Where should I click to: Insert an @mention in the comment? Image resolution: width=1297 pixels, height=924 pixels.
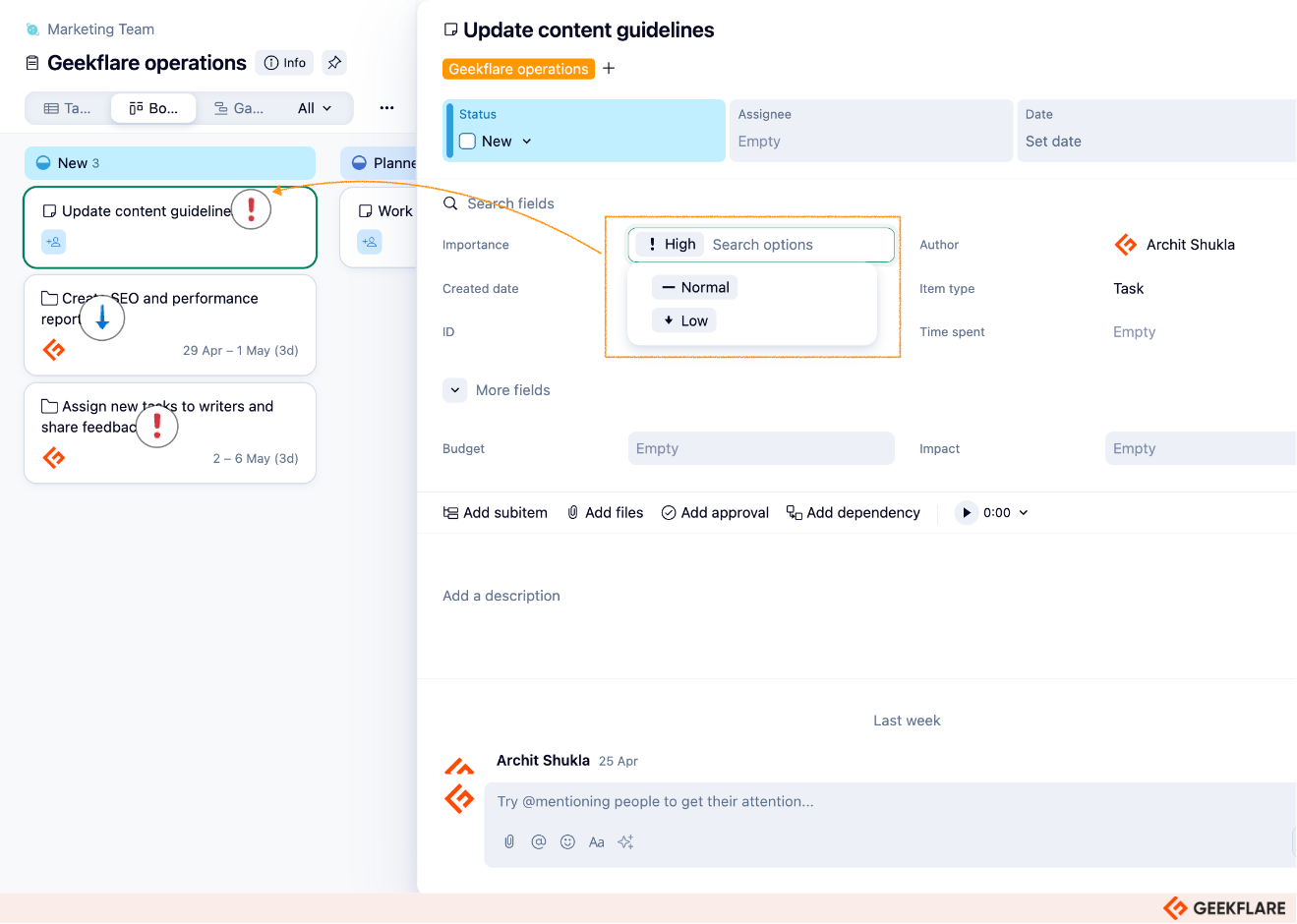(539, 842)
